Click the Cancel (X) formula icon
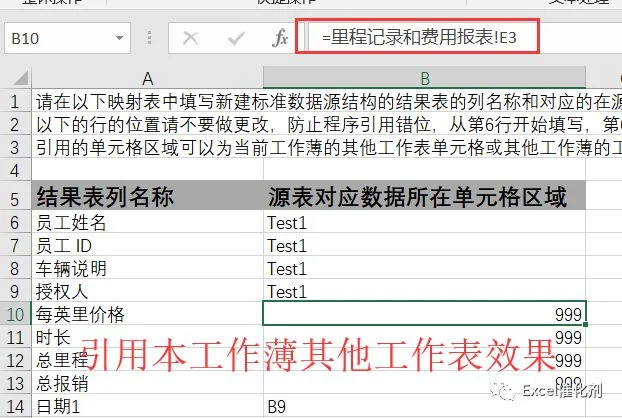 190,38
